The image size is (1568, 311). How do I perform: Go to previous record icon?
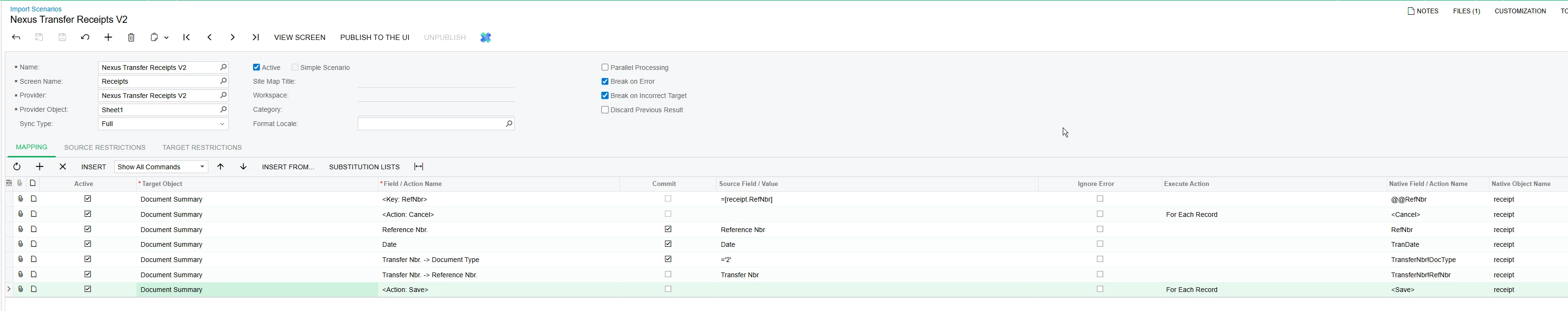[209, 38]
